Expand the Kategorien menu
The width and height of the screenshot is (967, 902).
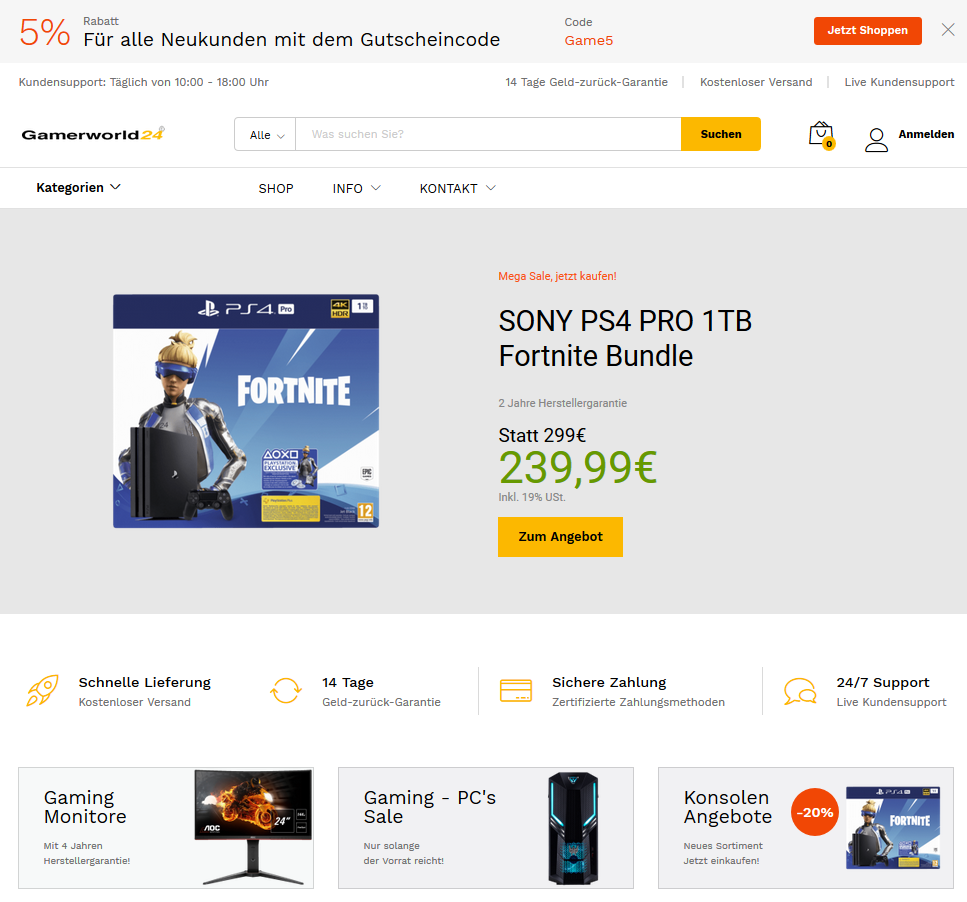coord(78,187)
